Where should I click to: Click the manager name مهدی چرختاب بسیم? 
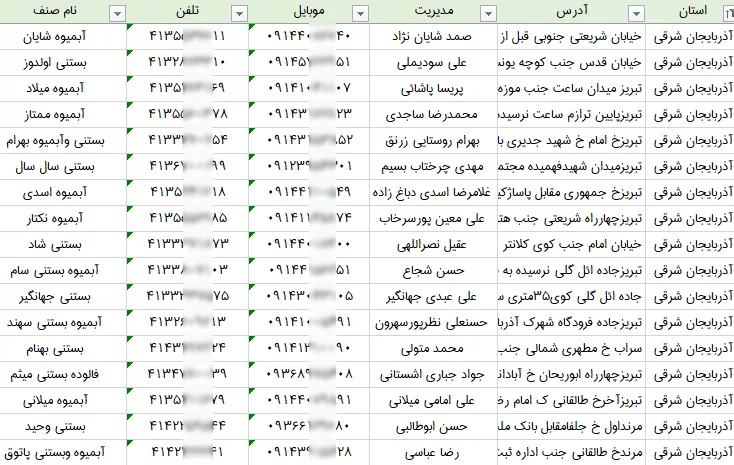pos(432,166)
